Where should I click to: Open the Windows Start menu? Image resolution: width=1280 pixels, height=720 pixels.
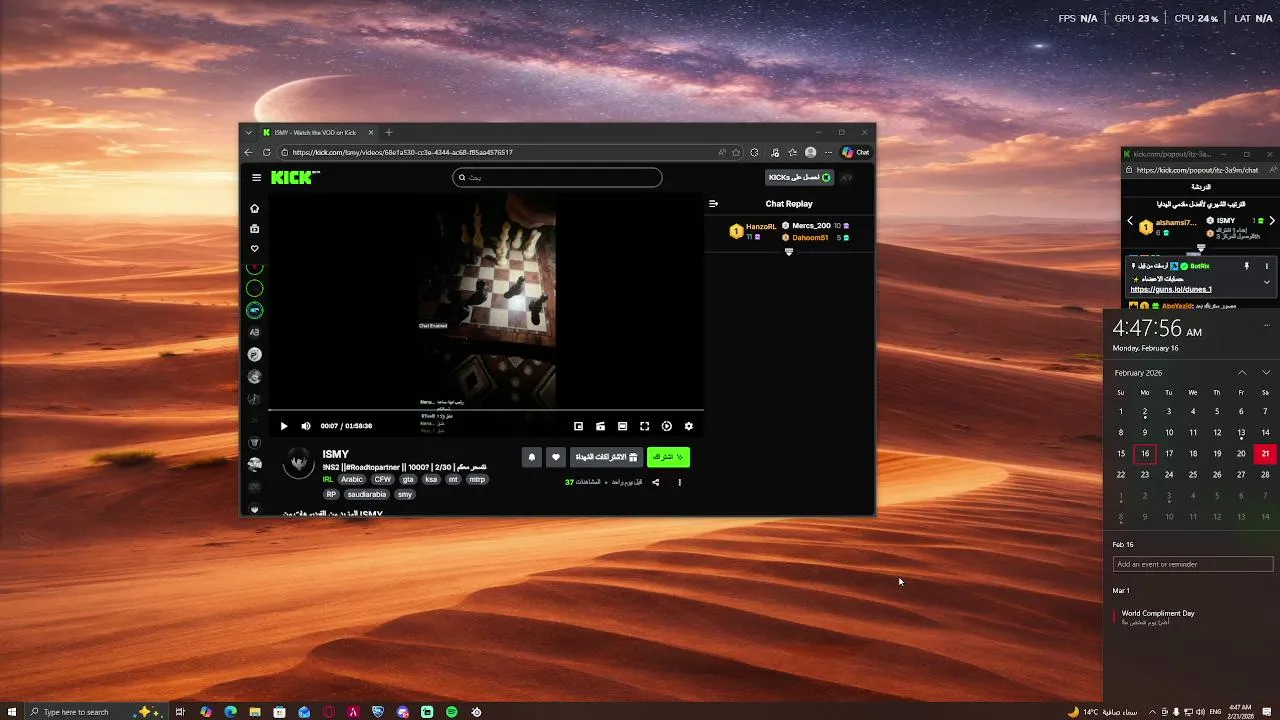10,712
